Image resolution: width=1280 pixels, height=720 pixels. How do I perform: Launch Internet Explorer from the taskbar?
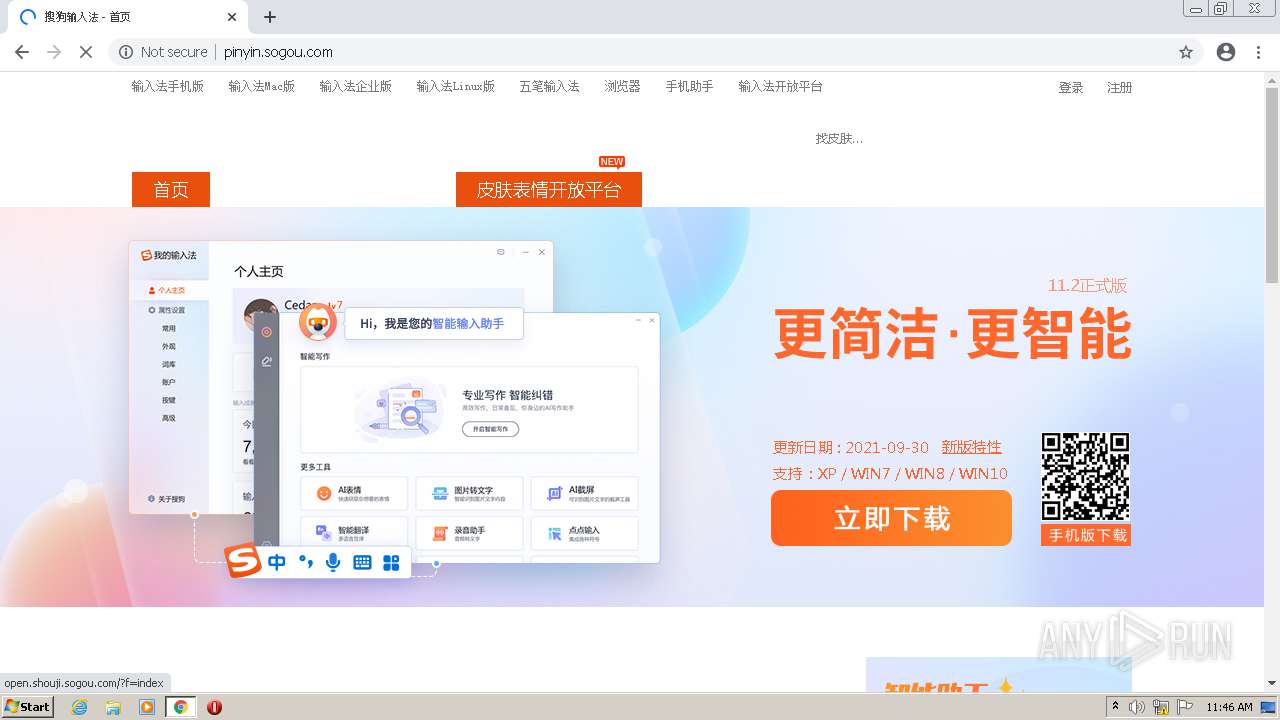click(x=80, y=707)
